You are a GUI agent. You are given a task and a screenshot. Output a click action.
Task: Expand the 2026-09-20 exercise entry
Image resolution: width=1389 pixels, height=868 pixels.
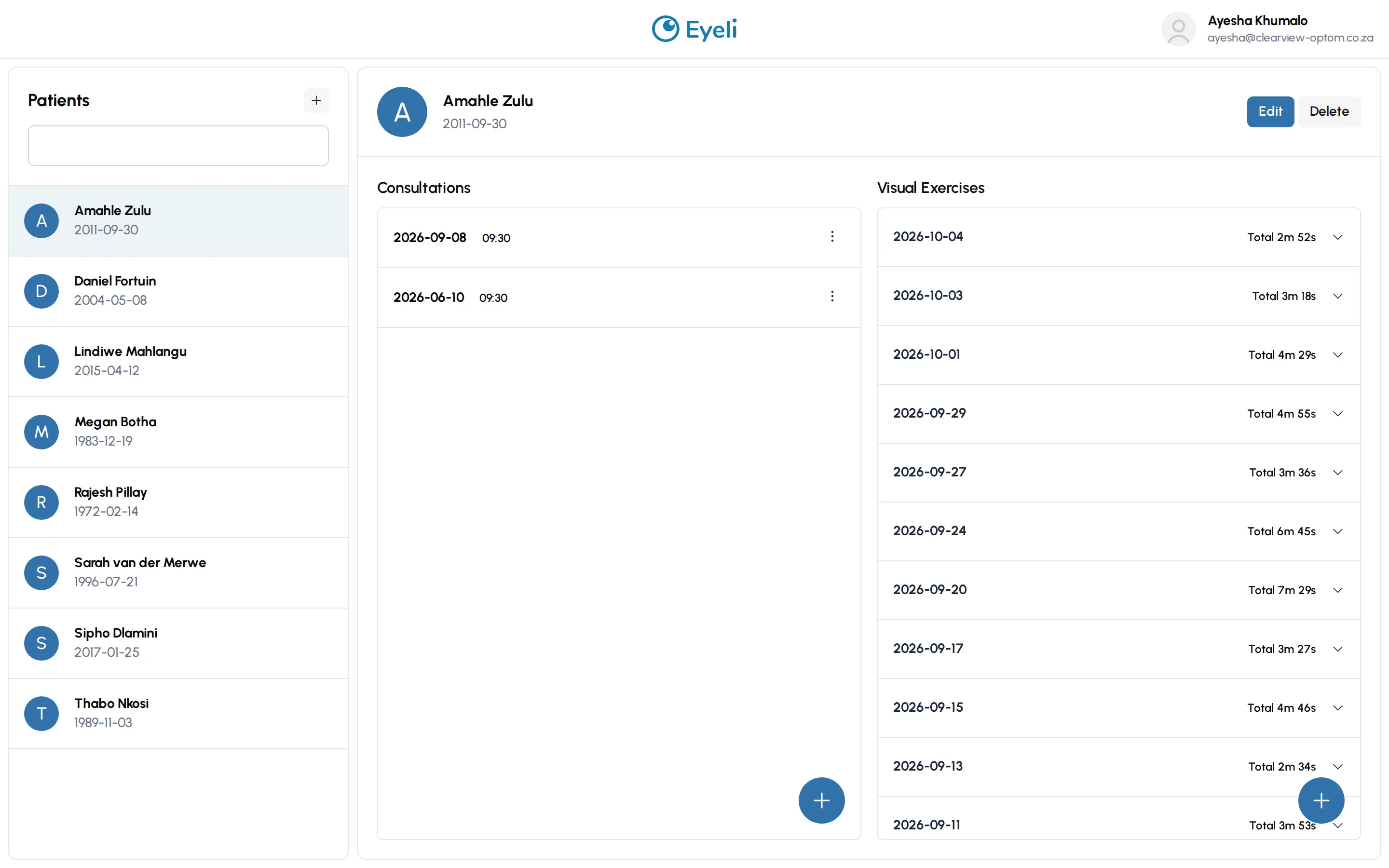1338,590
